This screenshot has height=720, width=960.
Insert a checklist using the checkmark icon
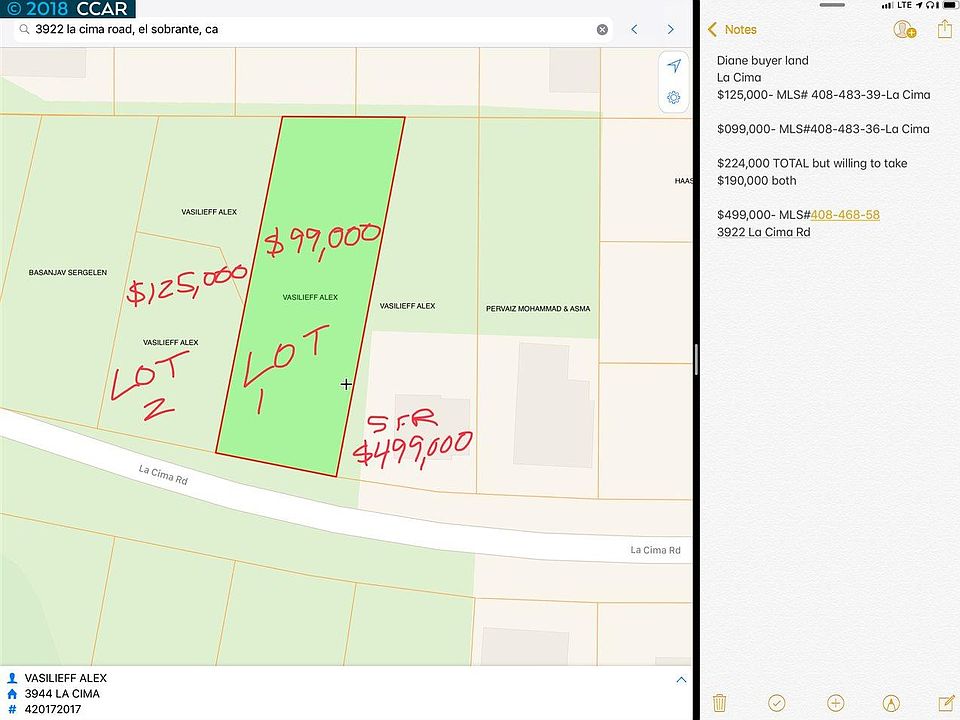pos(777,704)
